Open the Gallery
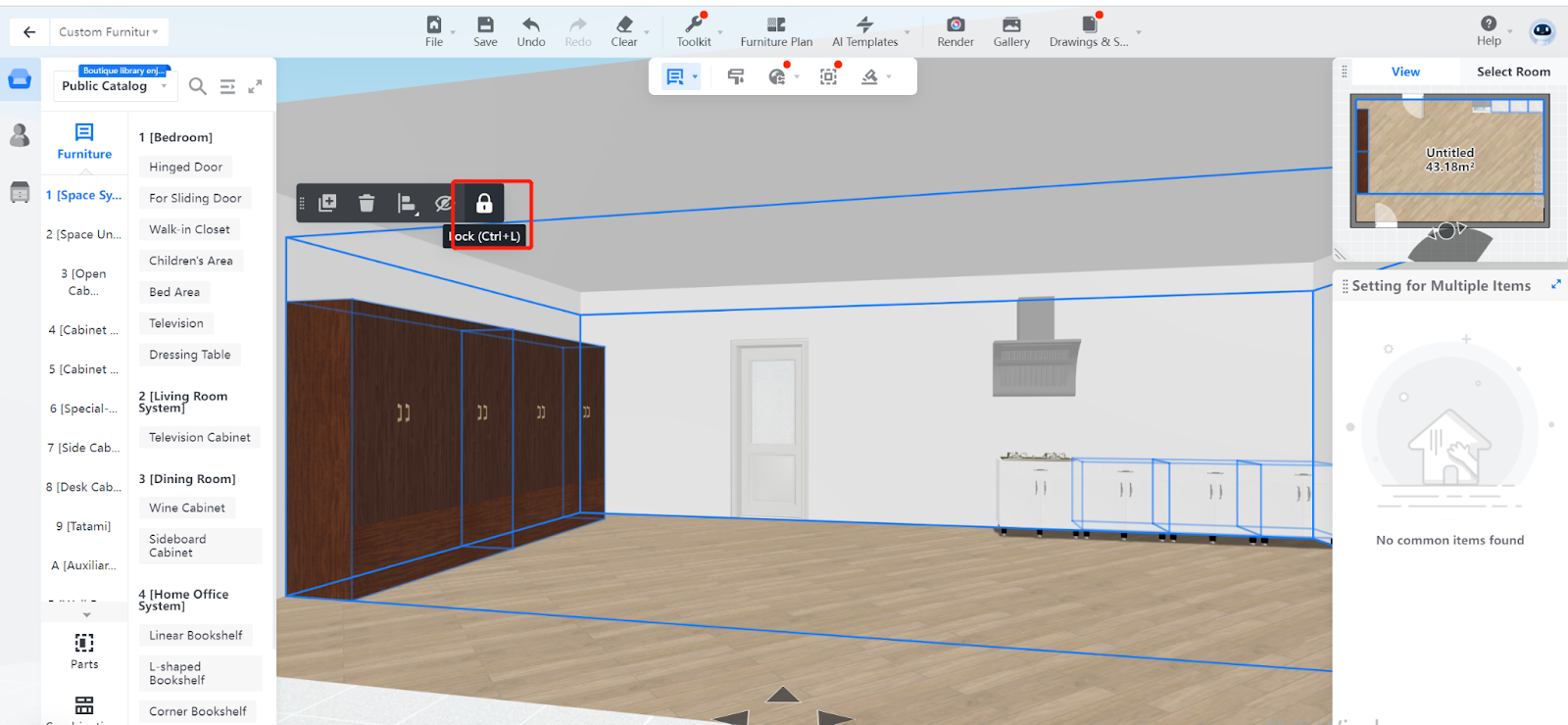Image resolution: width=1568 pixels, height=725 pixels. coord(1010,31)
